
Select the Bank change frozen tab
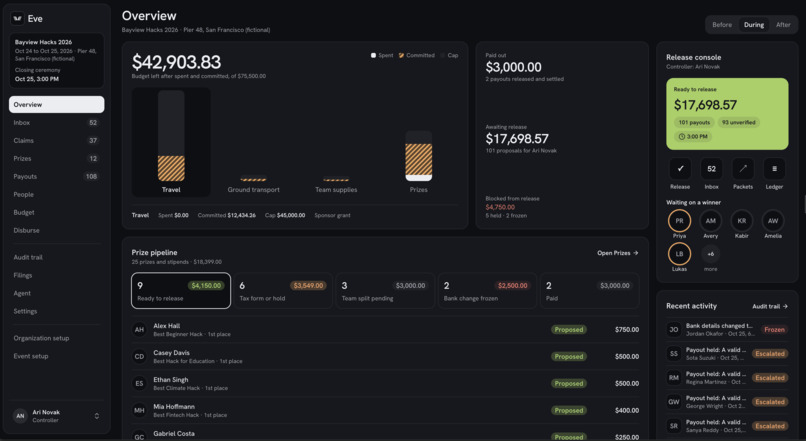coord(487,291)
